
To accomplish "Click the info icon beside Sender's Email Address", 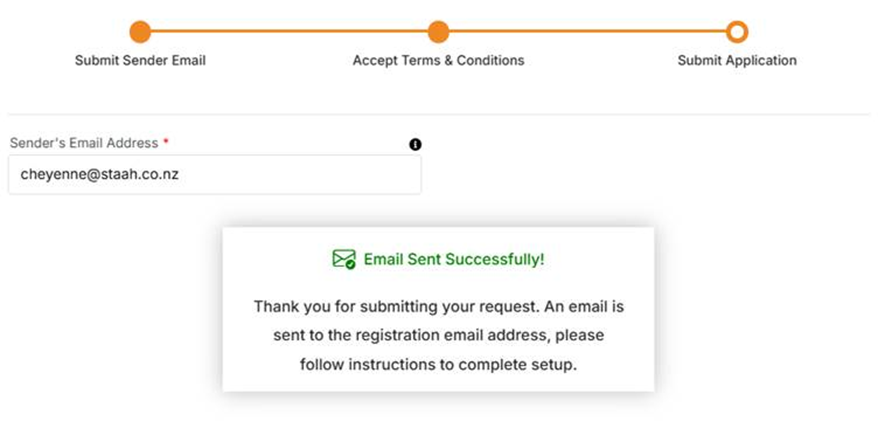I will [x=415, y=144].
